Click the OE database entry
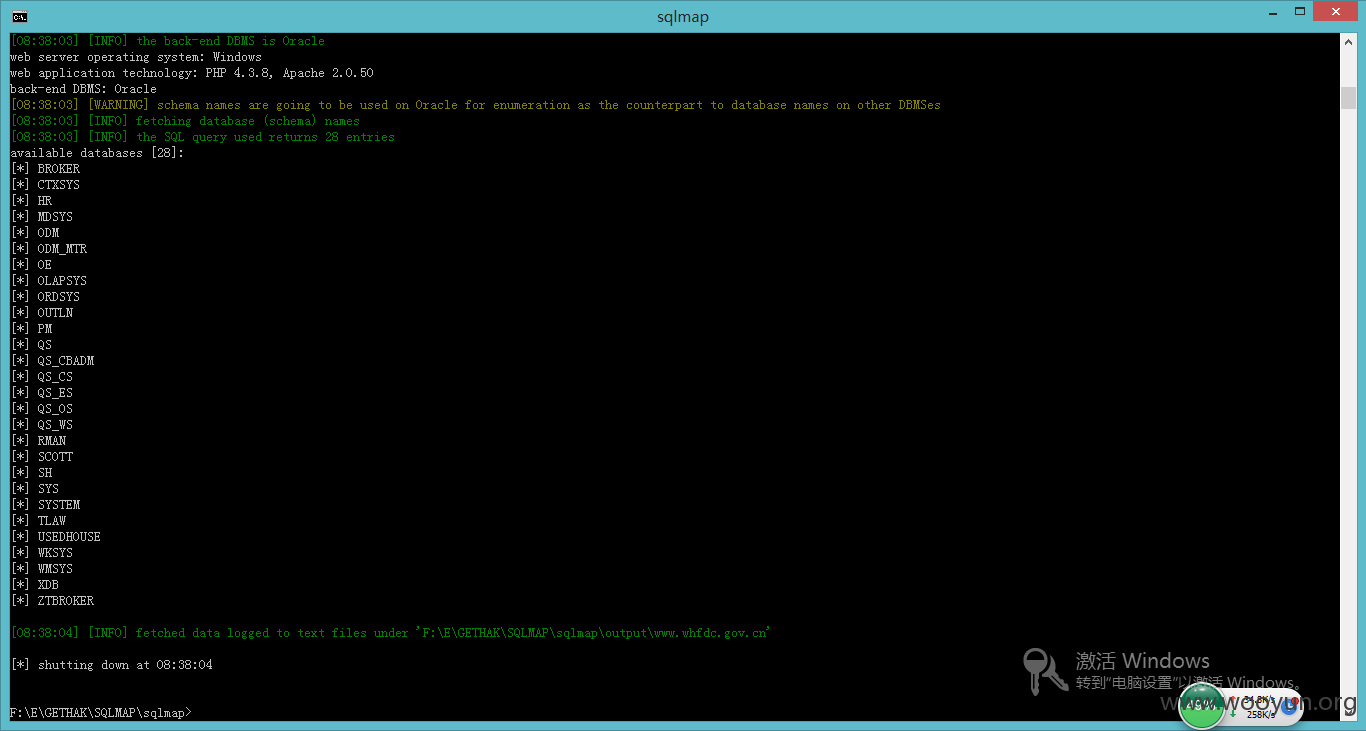Image resolution: width=1366 pixels, height=731 pixels. pyautogui.click(x=31, y=265)
